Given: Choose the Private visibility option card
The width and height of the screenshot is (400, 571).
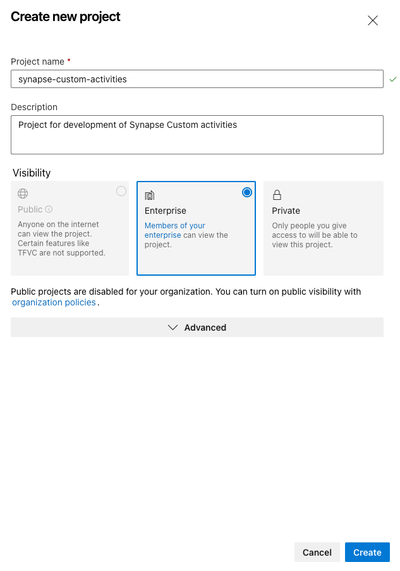Looking at the screenshot, I should (x=323, y=228).
